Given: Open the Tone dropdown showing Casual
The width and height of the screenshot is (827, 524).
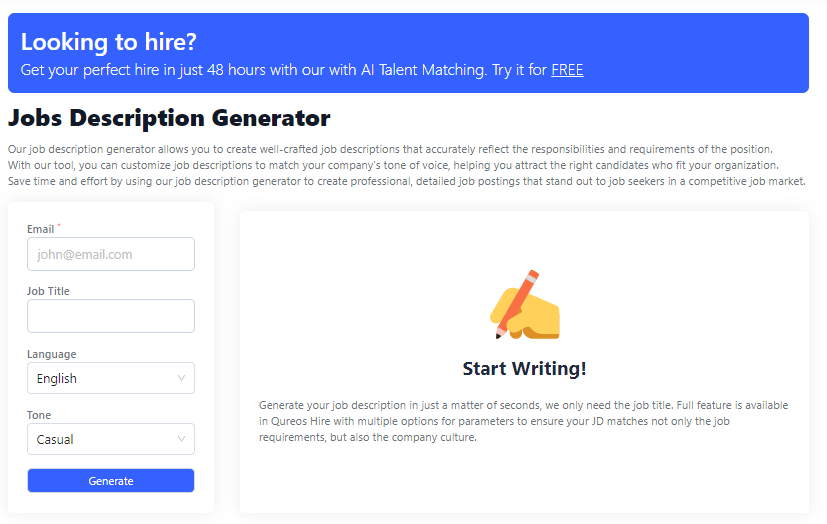Looking at the screenshot, I should [x=110, y=439].
